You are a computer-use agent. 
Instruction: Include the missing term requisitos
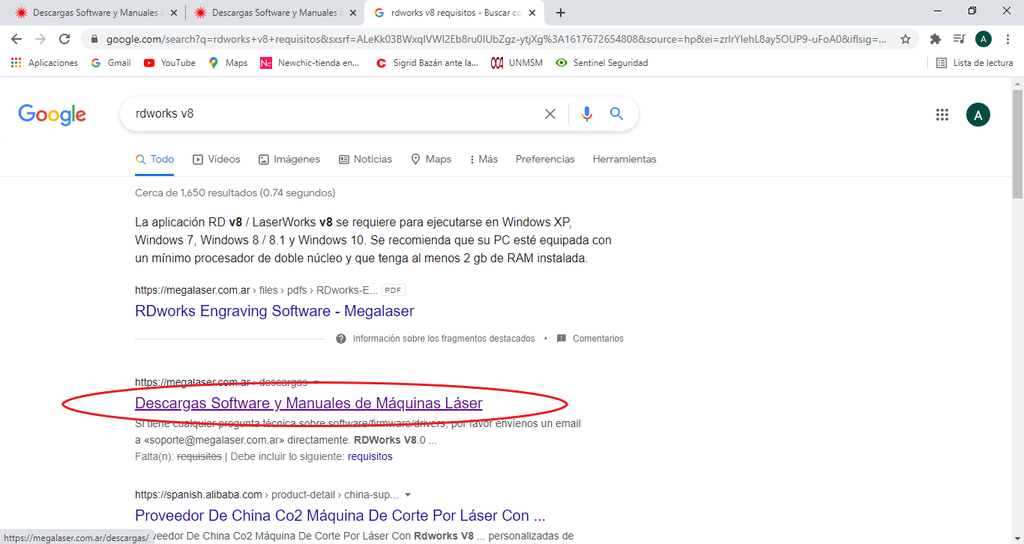pyautogui.click(x=370, y=456)
